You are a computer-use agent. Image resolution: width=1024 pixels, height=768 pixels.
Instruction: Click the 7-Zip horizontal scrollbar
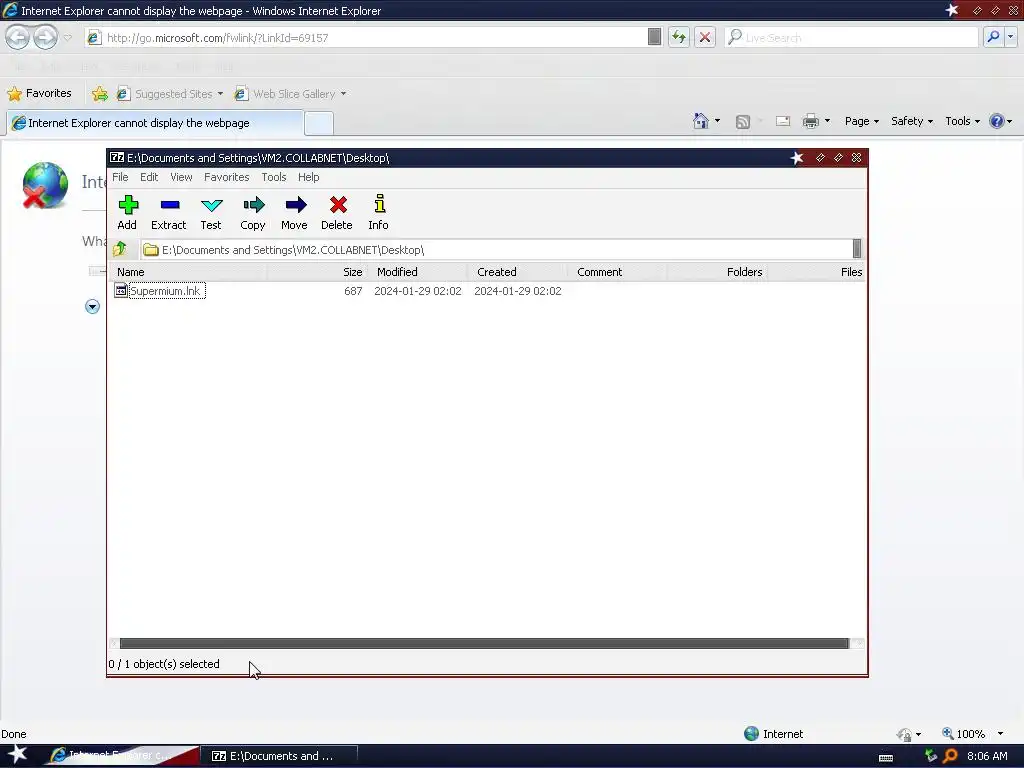tap(484, 643)
